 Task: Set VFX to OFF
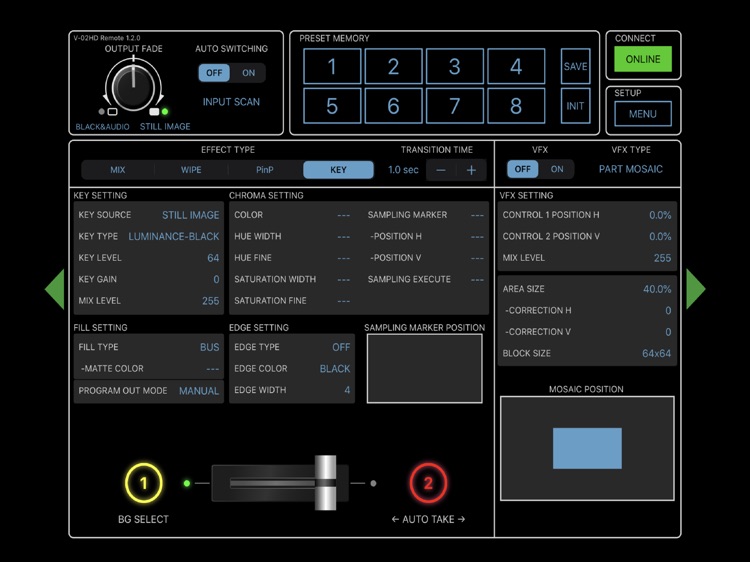coord(522,169)
